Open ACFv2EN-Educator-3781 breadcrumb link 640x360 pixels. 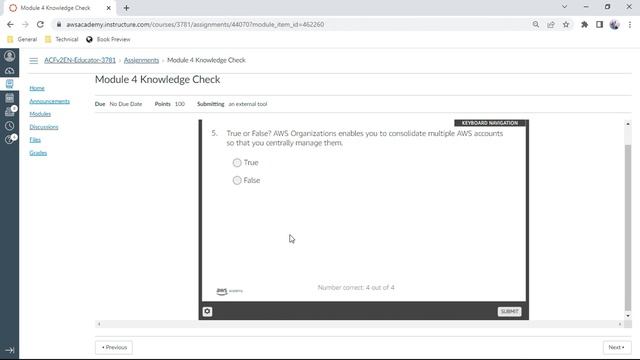coord(80,60)
